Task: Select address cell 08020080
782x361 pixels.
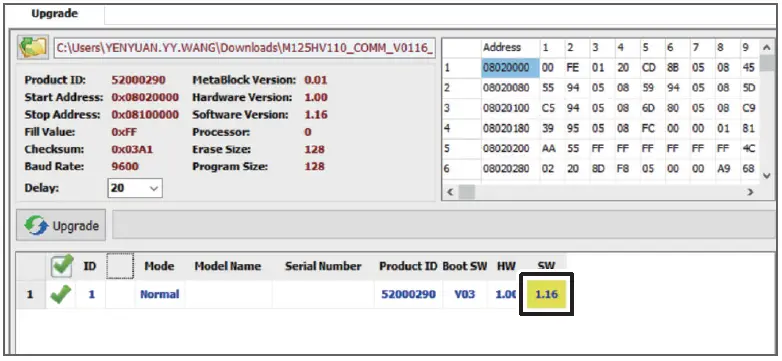Action: (x=510, y=88)
